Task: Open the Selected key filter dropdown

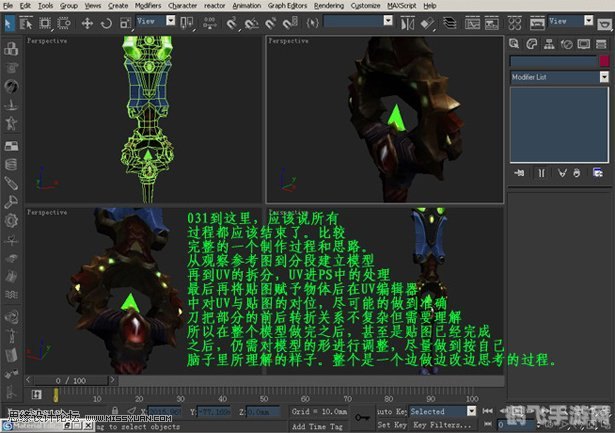Action: click(442, 411)
